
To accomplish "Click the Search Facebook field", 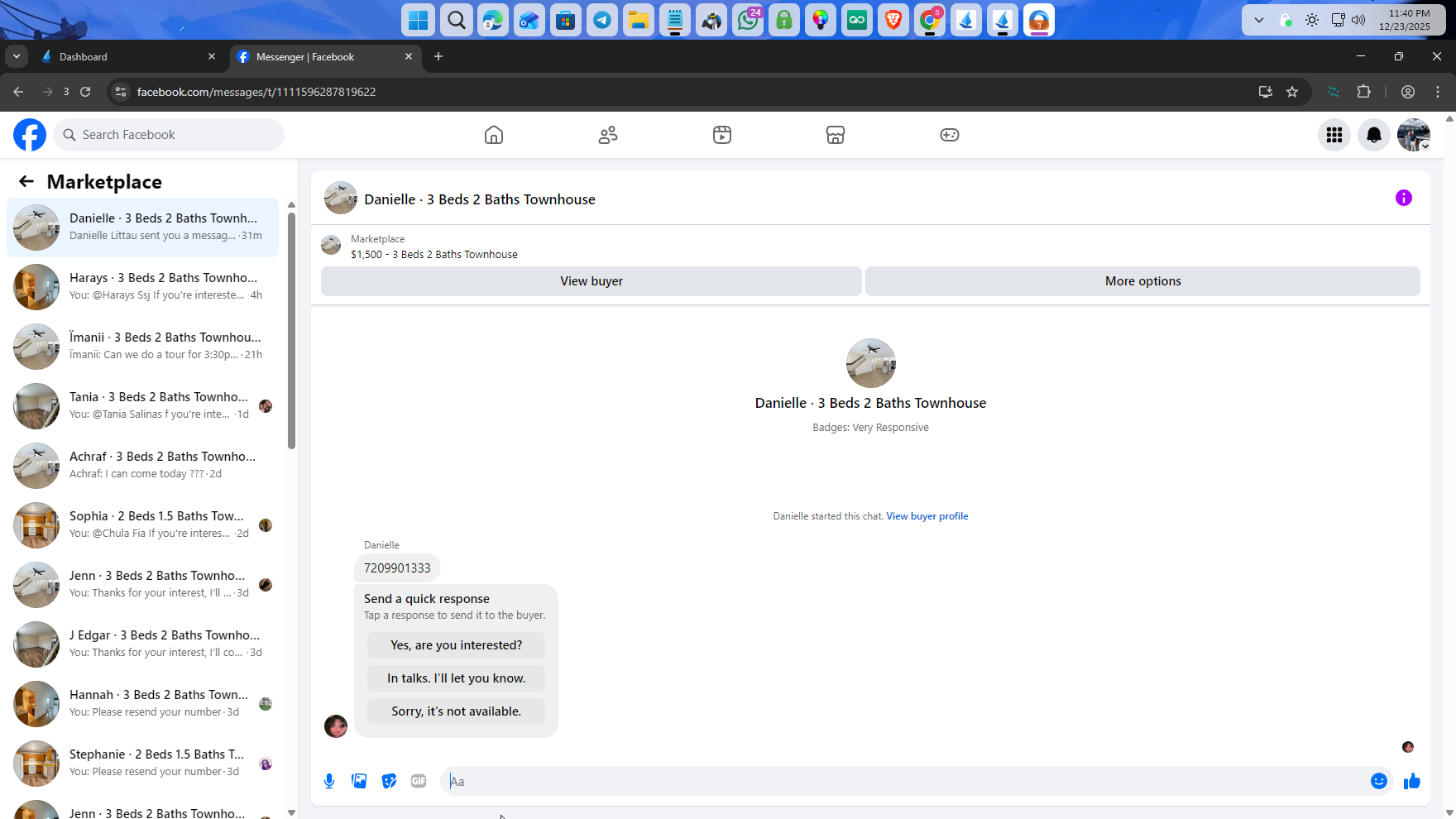I will tap(169, 135).
